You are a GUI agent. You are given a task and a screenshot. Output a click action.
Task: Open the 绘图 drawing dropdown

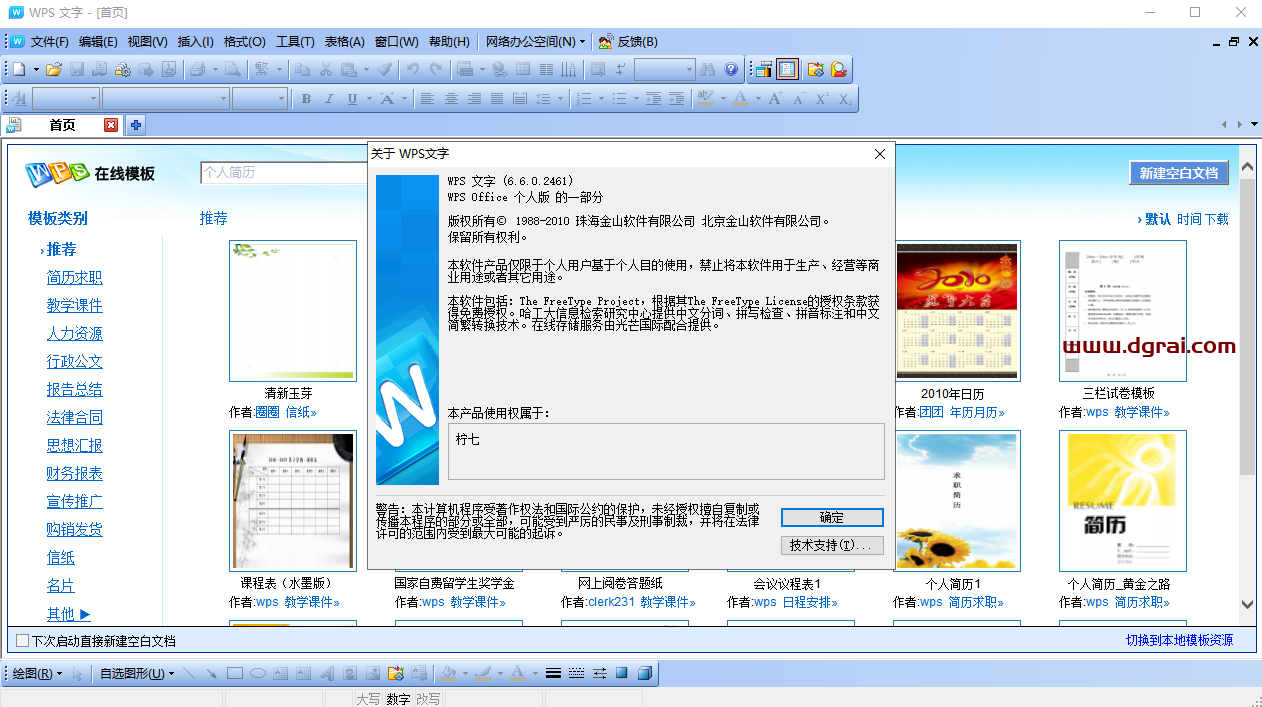35,674
